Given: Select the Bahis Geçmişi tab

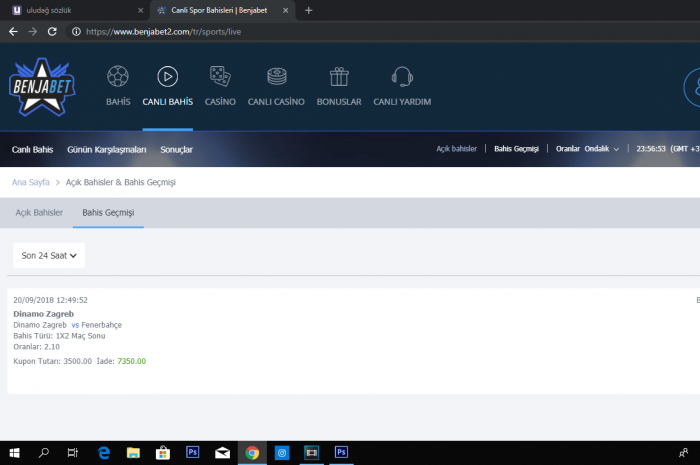Looking at the screenshot, I should tap(108, 213).
